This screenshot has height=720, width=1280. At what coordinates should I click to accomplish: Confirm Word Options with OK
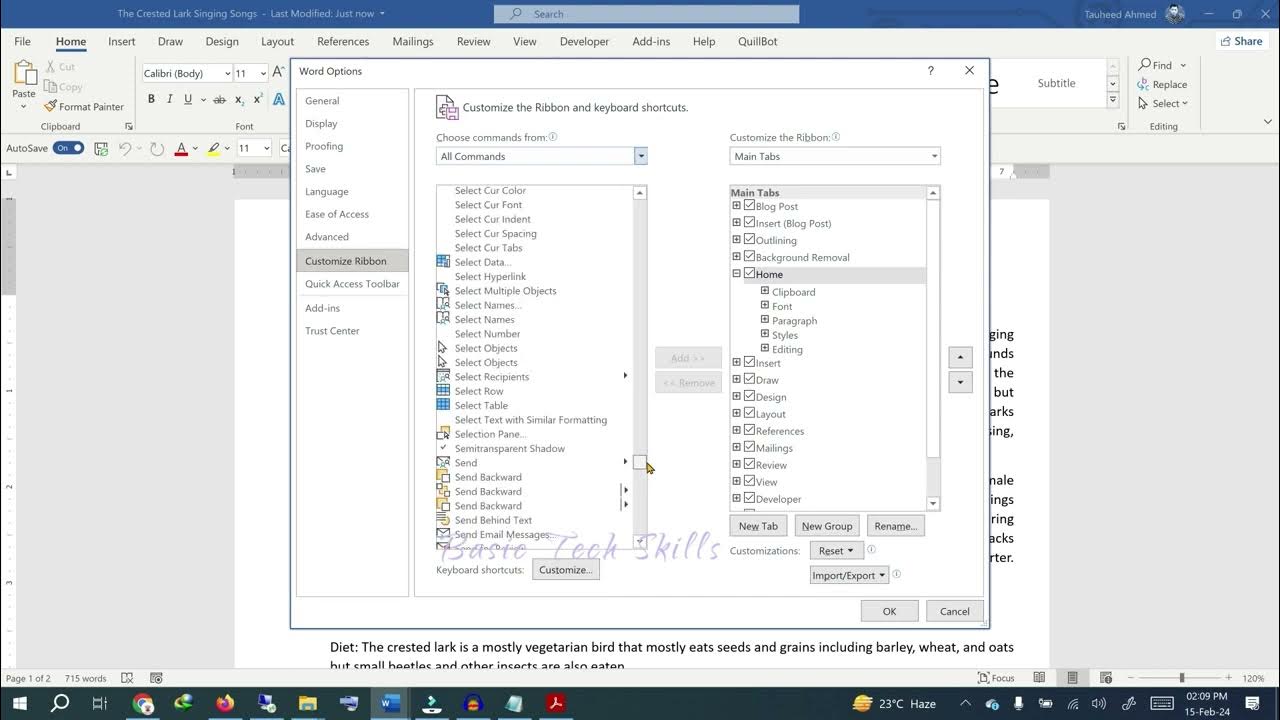click(x=889, y=611)
